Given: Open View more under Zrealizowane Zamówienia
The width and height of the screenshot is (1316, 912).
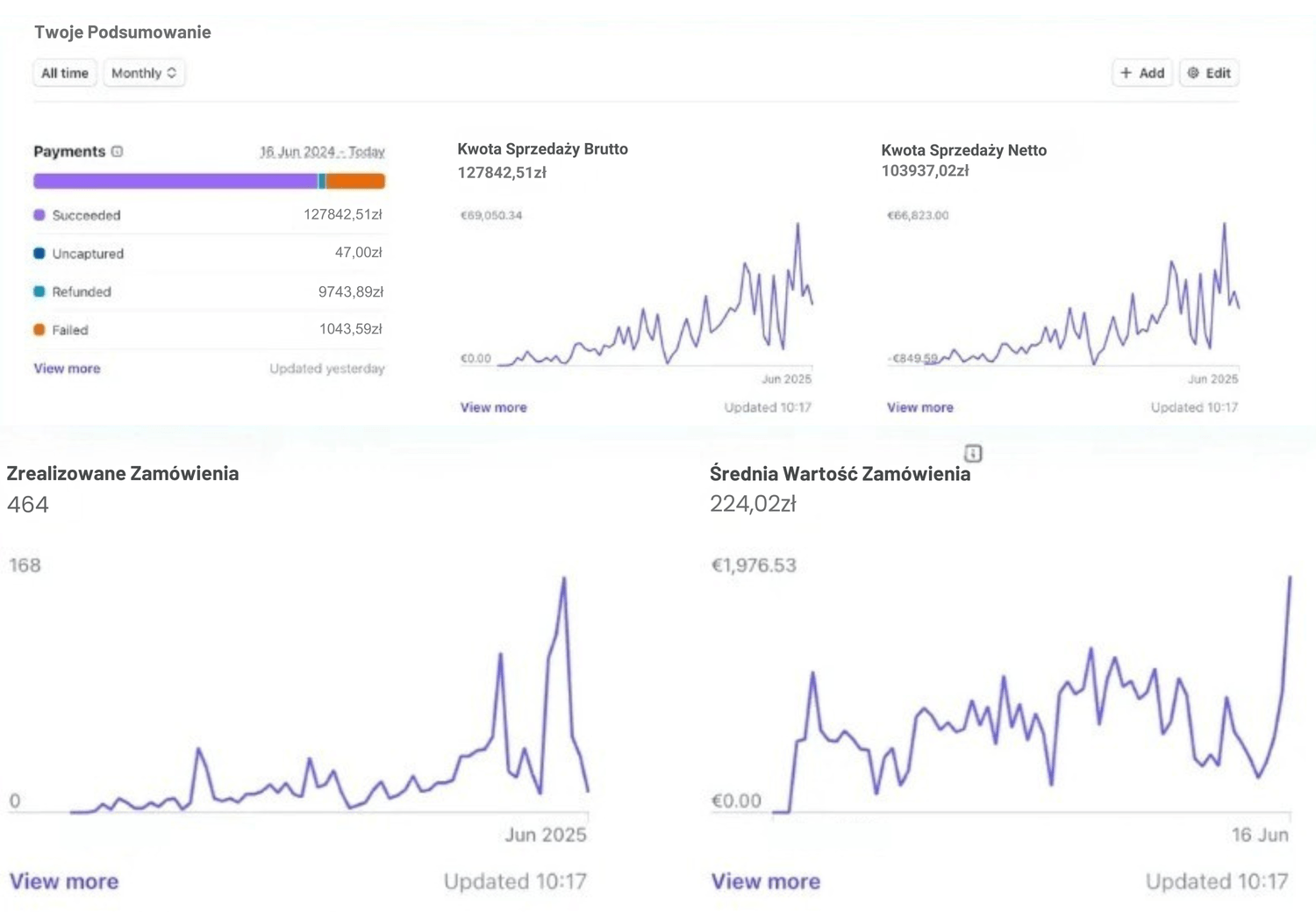Looking at the screenshot, I should click(x=64, y=881).
